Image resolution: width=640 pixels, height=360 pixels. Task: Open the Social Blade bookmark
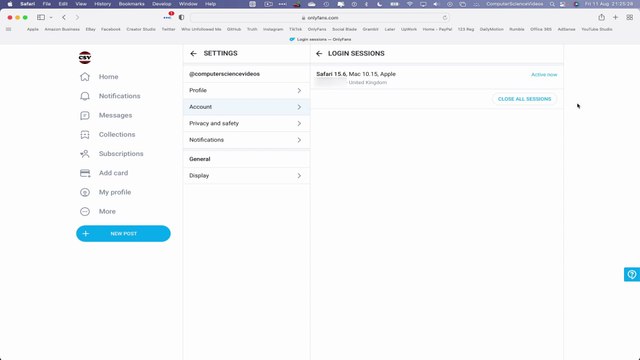pos(344,29)
